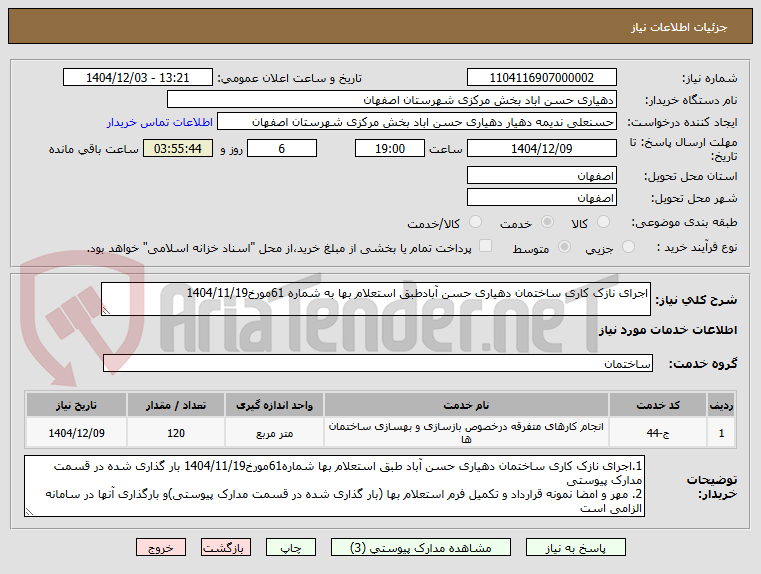Click the unit cell متر مربع
The height and width of the screenshot is (574, 761).
tap(274, 433)
